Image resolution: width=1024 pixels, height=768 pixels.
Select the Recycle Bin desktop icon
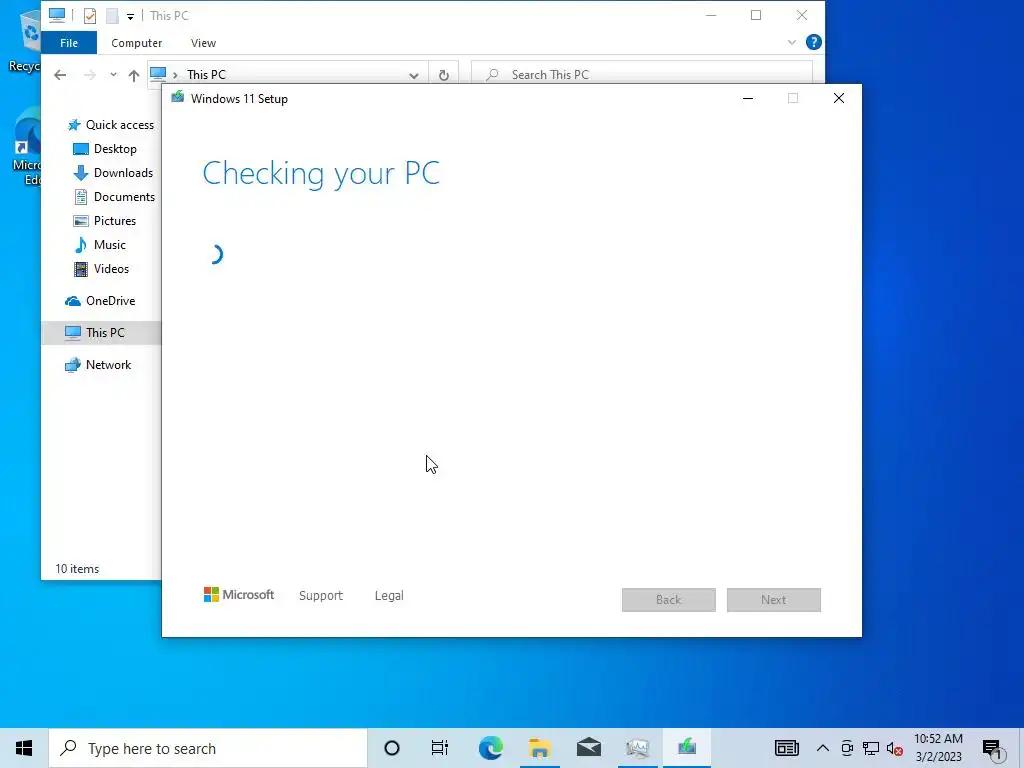25,39
